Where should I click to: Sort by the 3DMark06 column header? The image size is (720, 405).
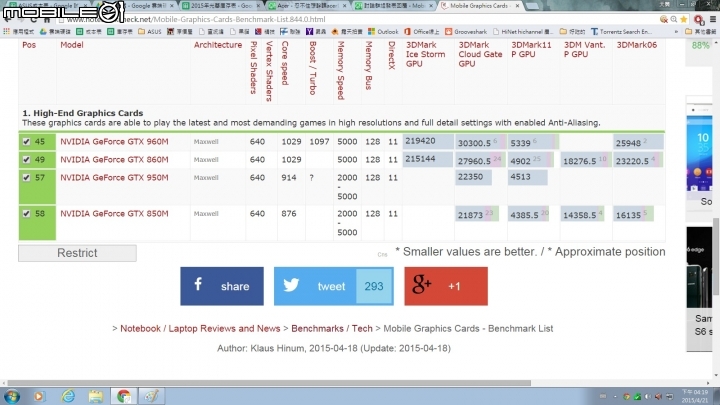(x=636, y=45)
